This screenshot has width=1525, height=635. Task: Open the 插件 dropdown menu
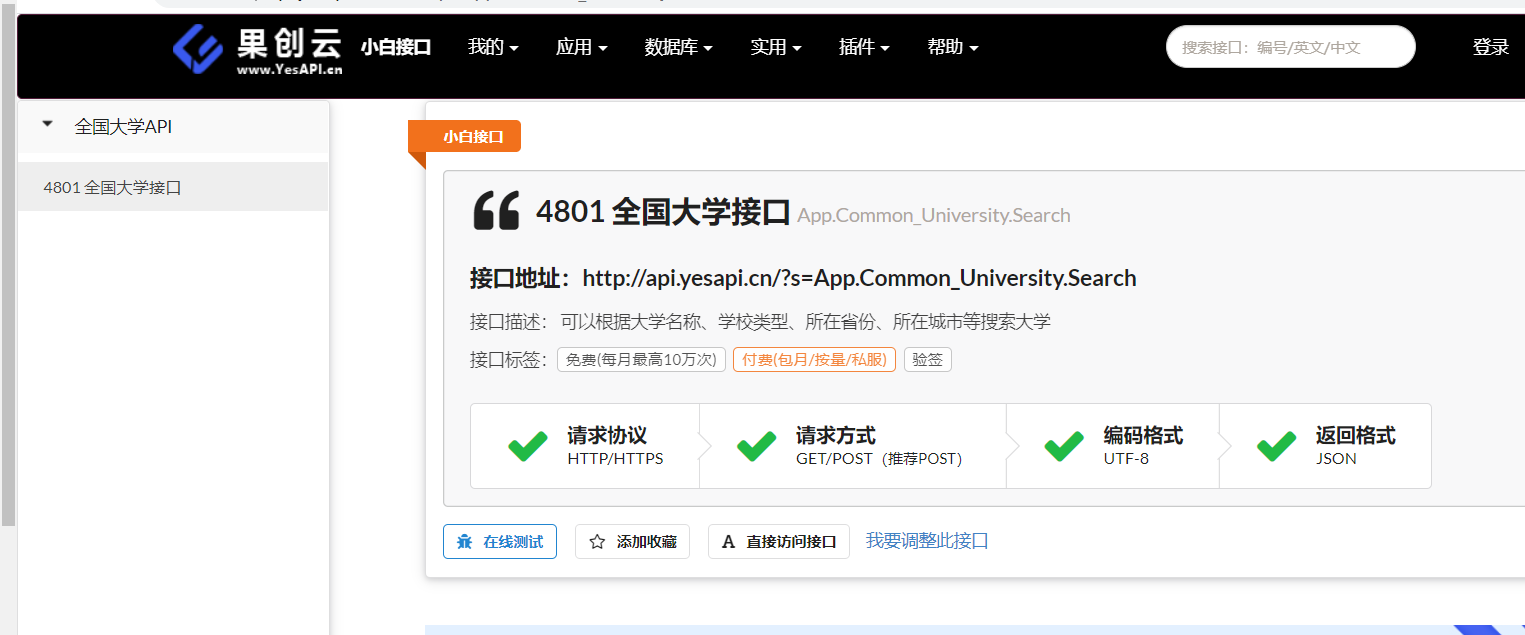864,47
